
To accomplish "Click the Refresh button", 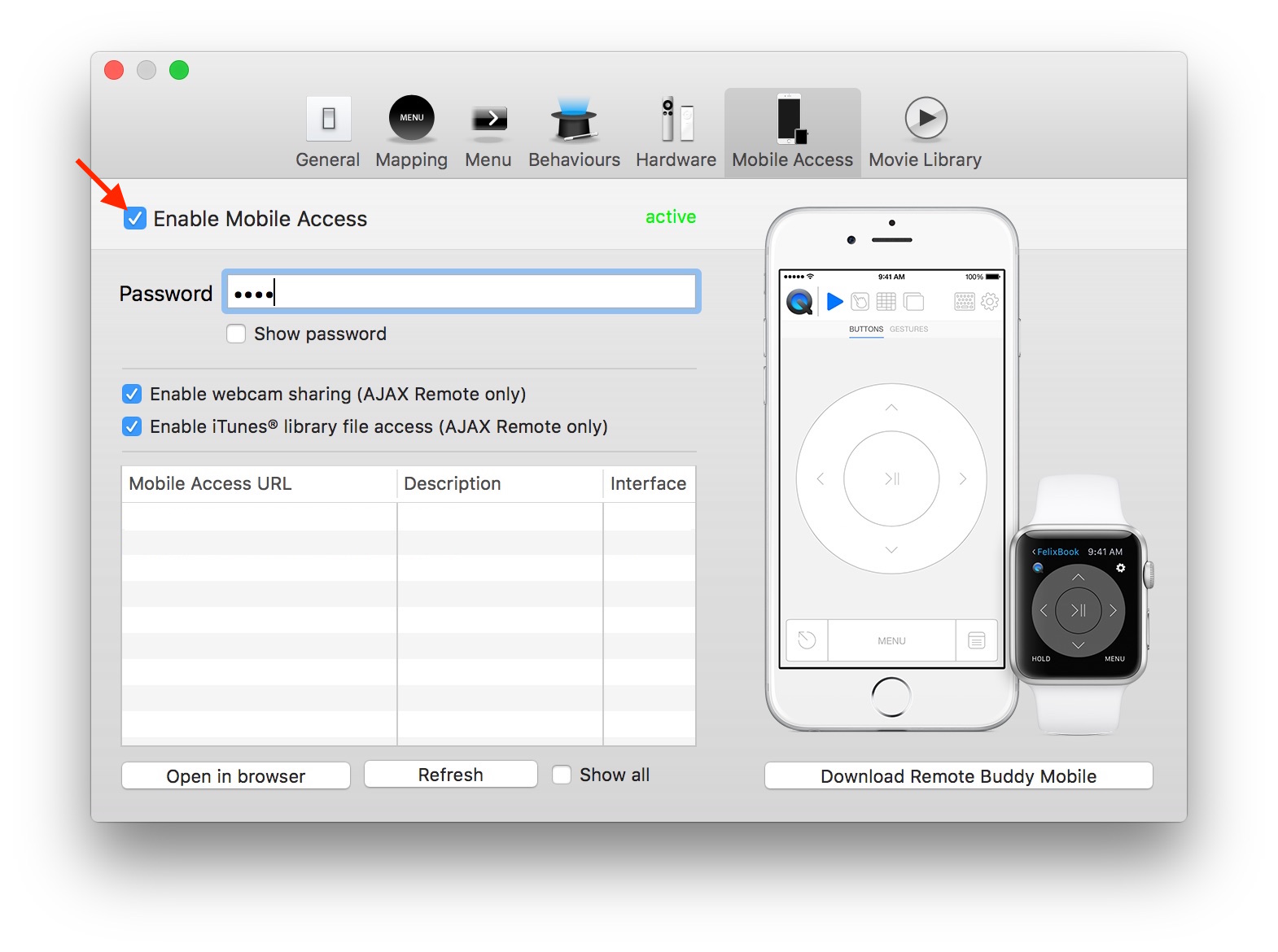I will (451, 775).
